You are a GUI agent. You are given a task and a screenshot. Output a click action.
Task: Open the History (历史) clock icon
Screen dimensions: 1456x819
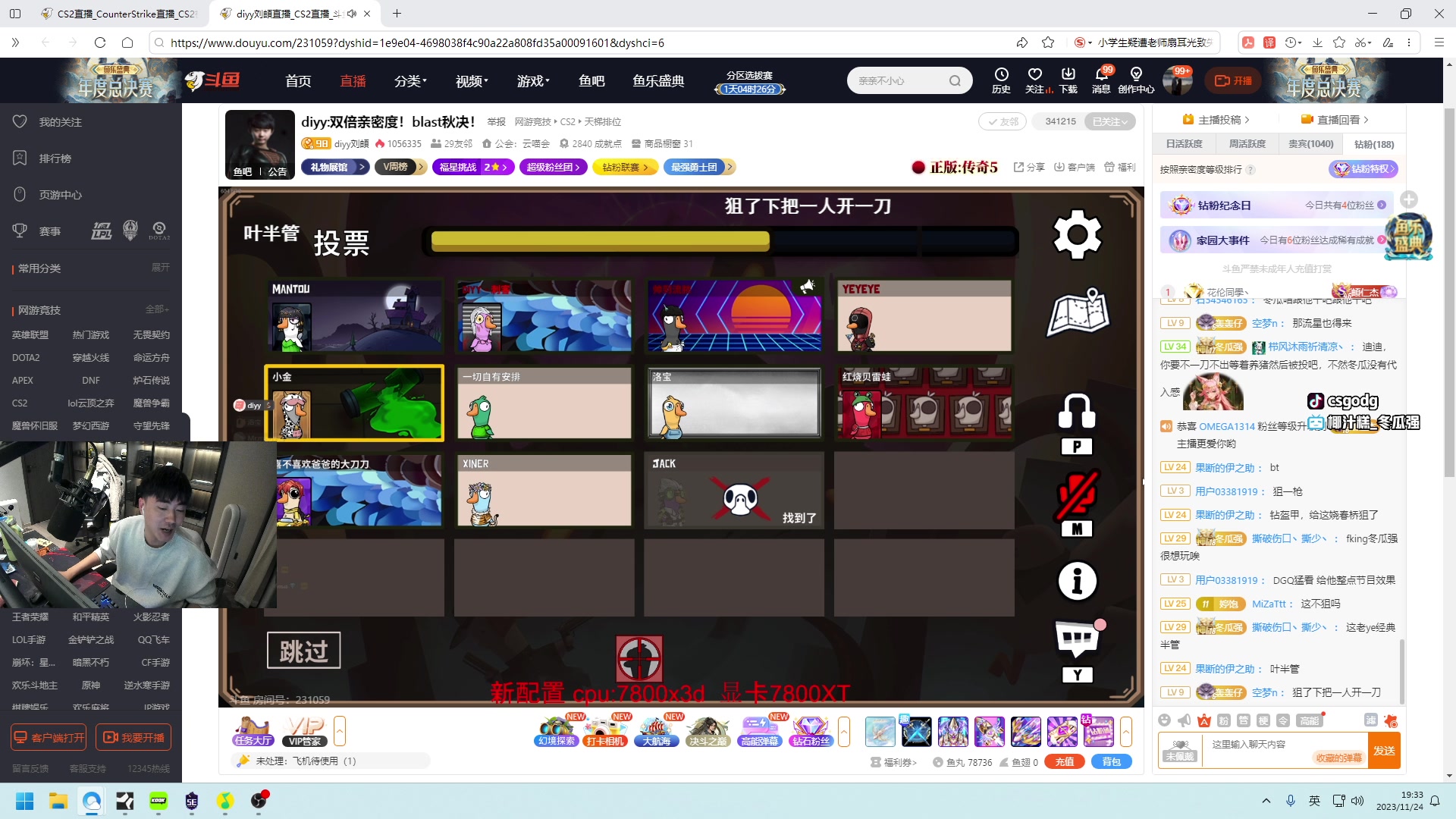point(1001,80)
